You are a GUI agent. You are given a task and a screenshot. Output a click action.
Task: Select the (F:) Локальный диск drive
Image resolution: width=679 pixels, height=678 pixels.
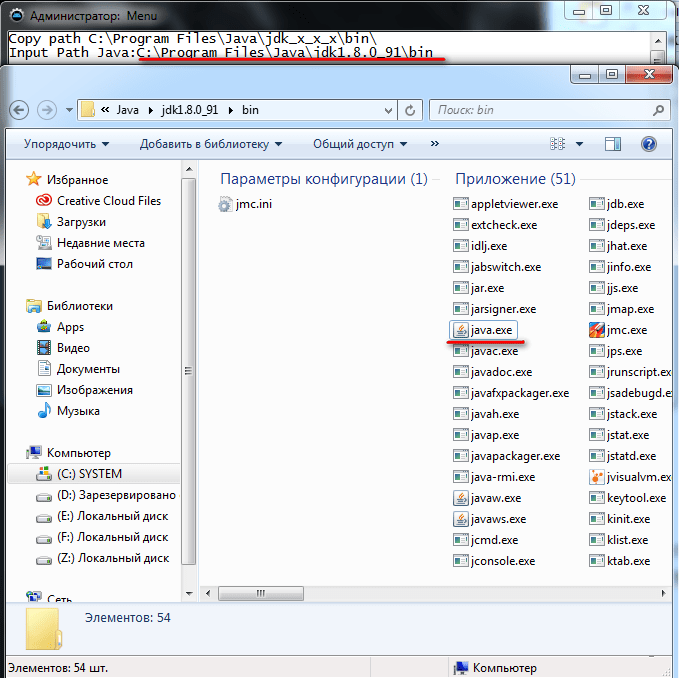pos(113,537)
